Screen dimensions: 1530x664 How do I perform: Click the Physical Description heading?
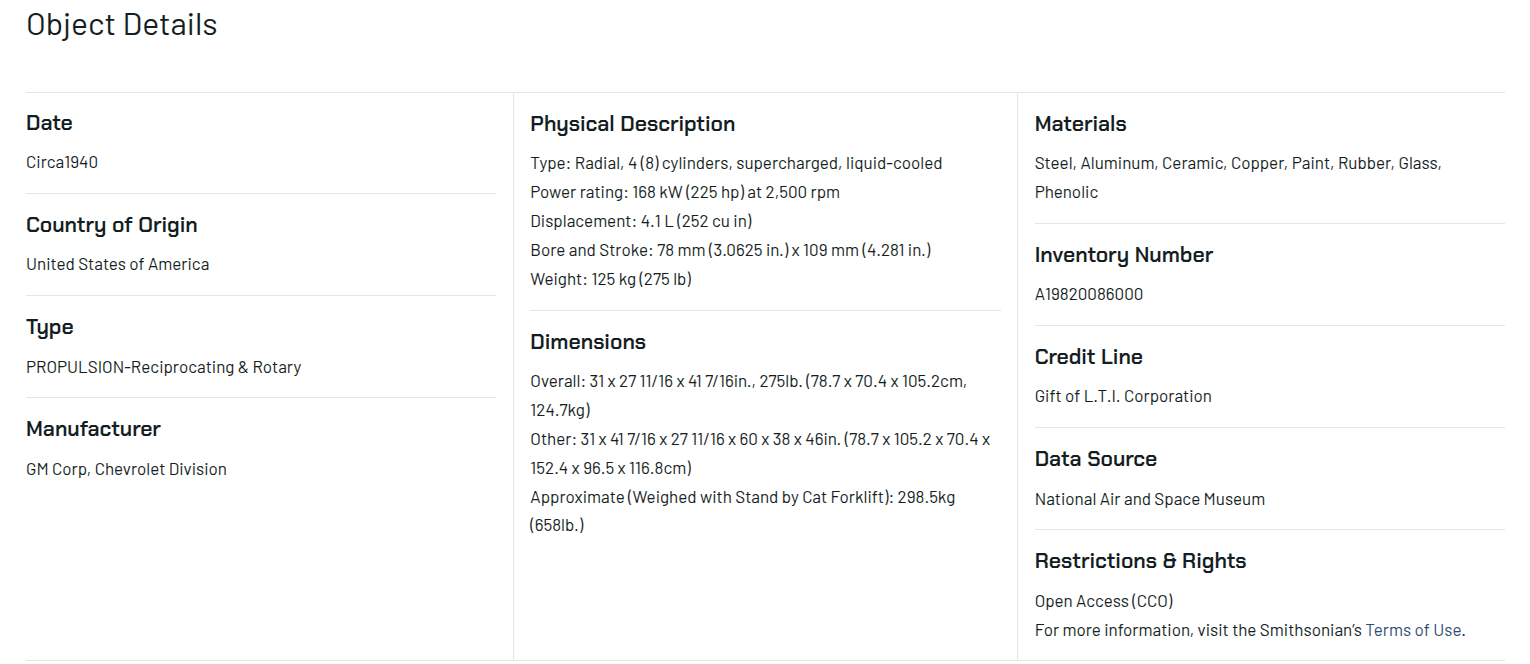(632, 124)
